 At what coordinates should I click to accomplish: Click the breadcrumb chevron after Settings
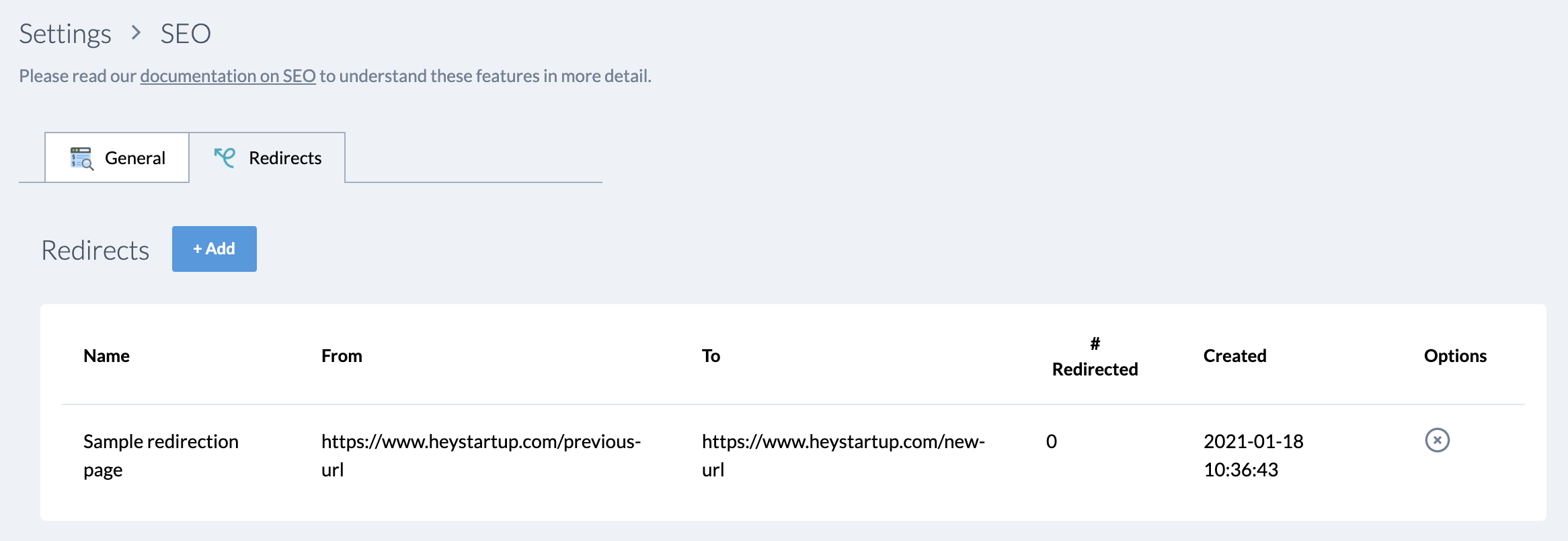pyautogui.click(x=136, y=32)
